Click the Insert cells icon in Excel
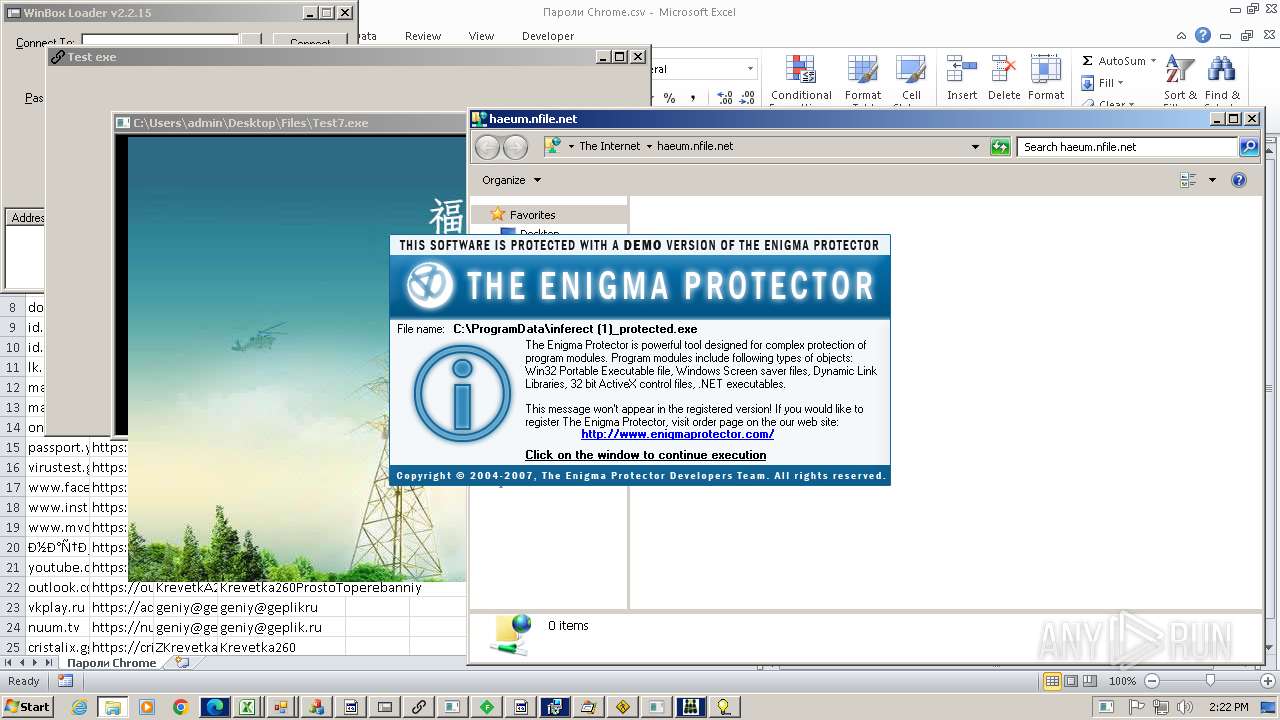This screenshot has height=720, width=1280. (x=962, y=78)
